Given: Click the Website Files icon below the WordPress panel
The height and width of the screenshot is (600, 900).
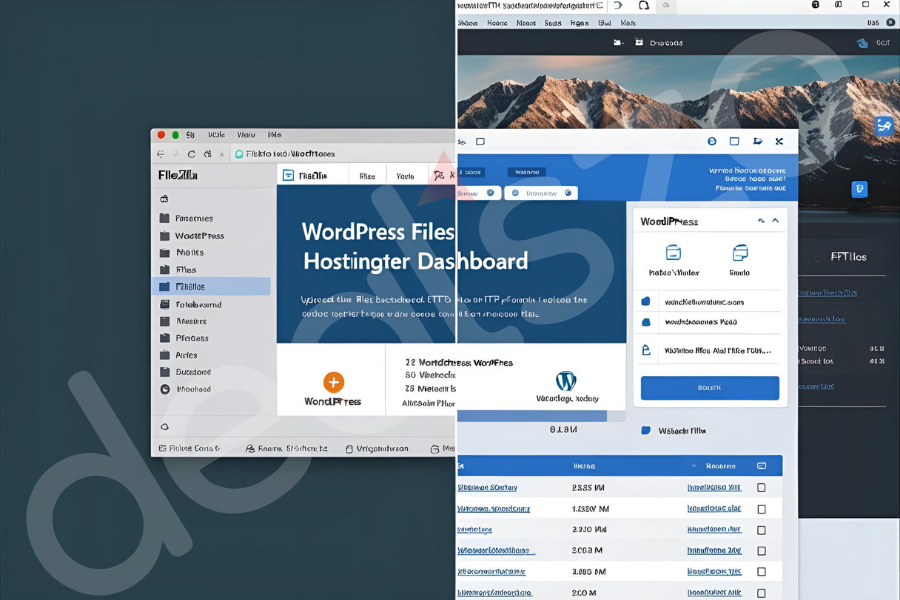Looking at the screenshot, I should point(646,431).
